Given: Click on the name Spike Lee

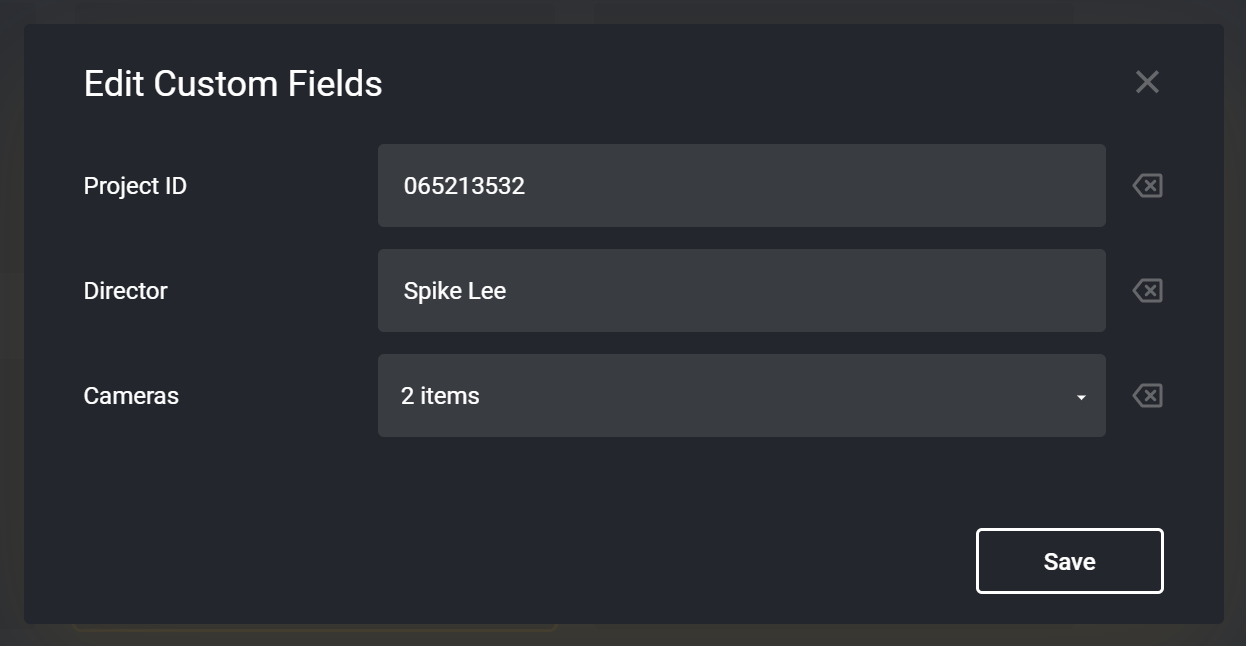Looking at the screenshot, I should coord(455,291).
